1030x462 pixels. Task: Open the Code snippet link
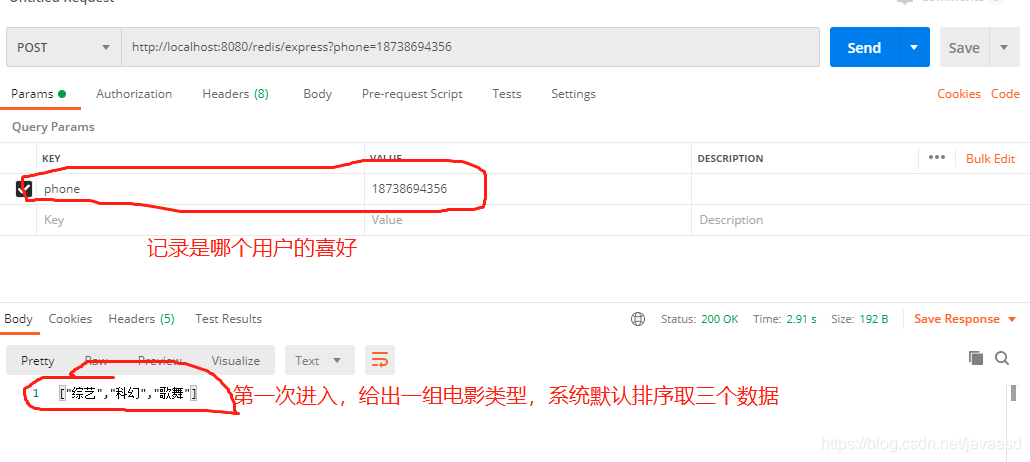point(1005,94)
